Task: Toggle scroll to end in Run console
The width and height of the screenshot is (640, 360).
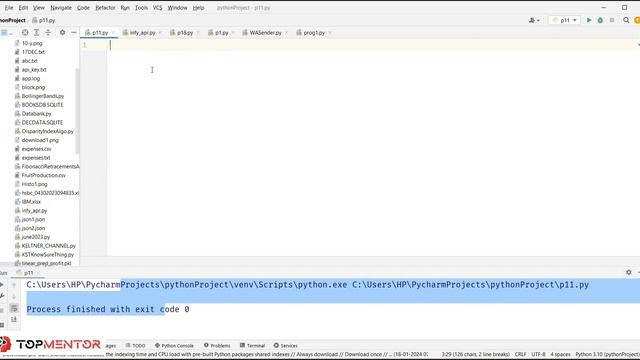Action: (x=14, y=319)
